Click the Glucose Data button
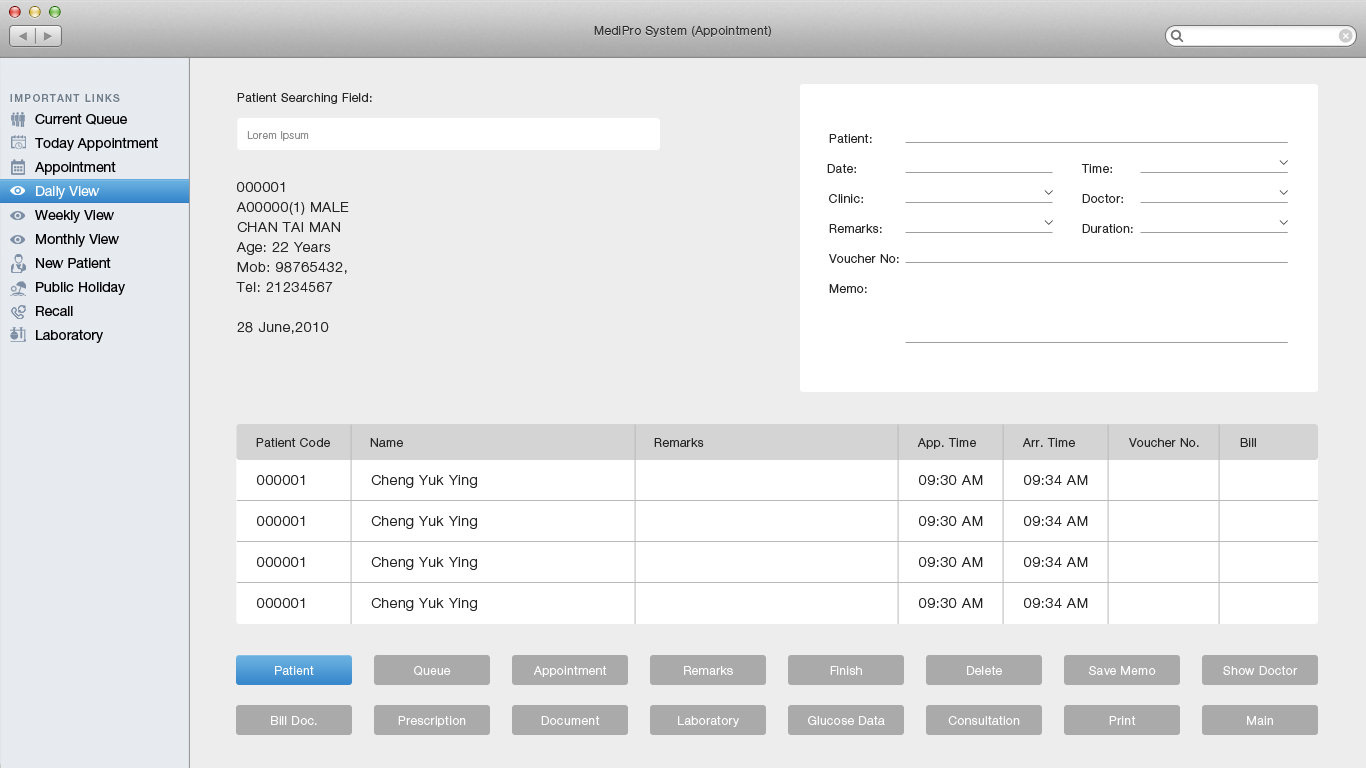Image resolution: width=1366 pixels, height=768 pixels. coord(846,720)
